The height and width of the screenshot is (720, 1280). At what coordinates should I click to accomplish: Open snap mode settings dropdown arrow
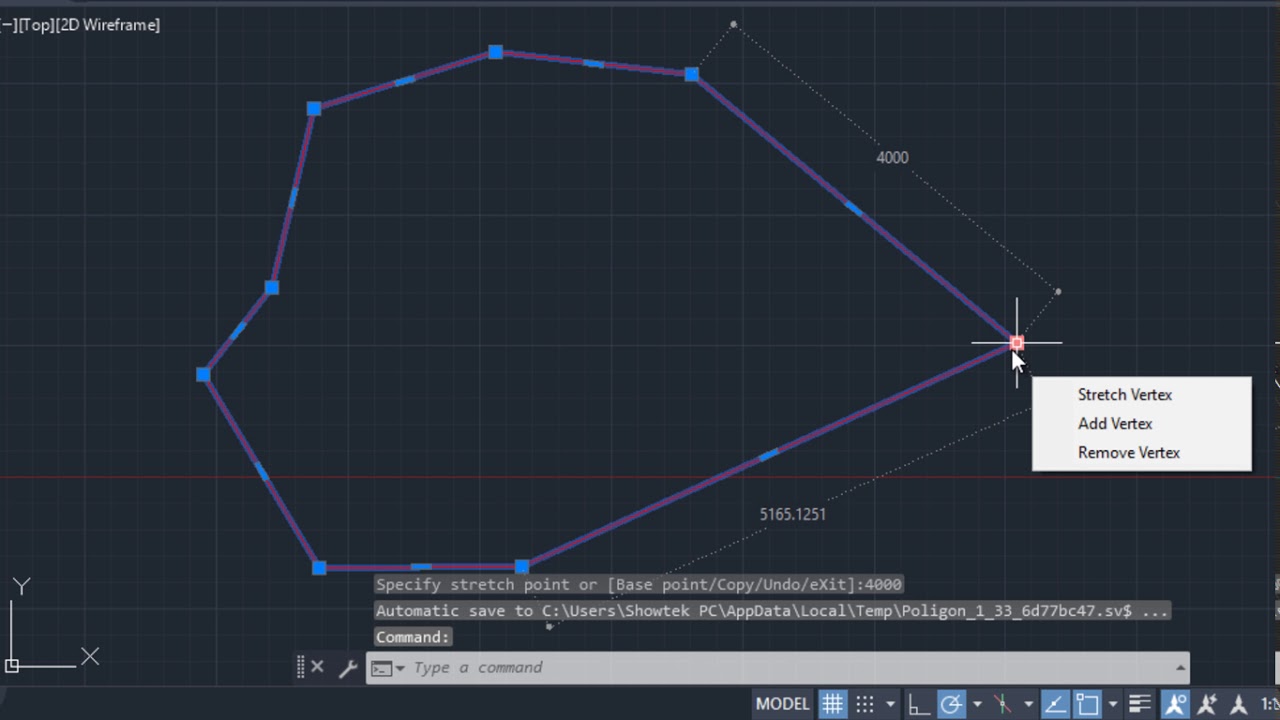point(890,704)
